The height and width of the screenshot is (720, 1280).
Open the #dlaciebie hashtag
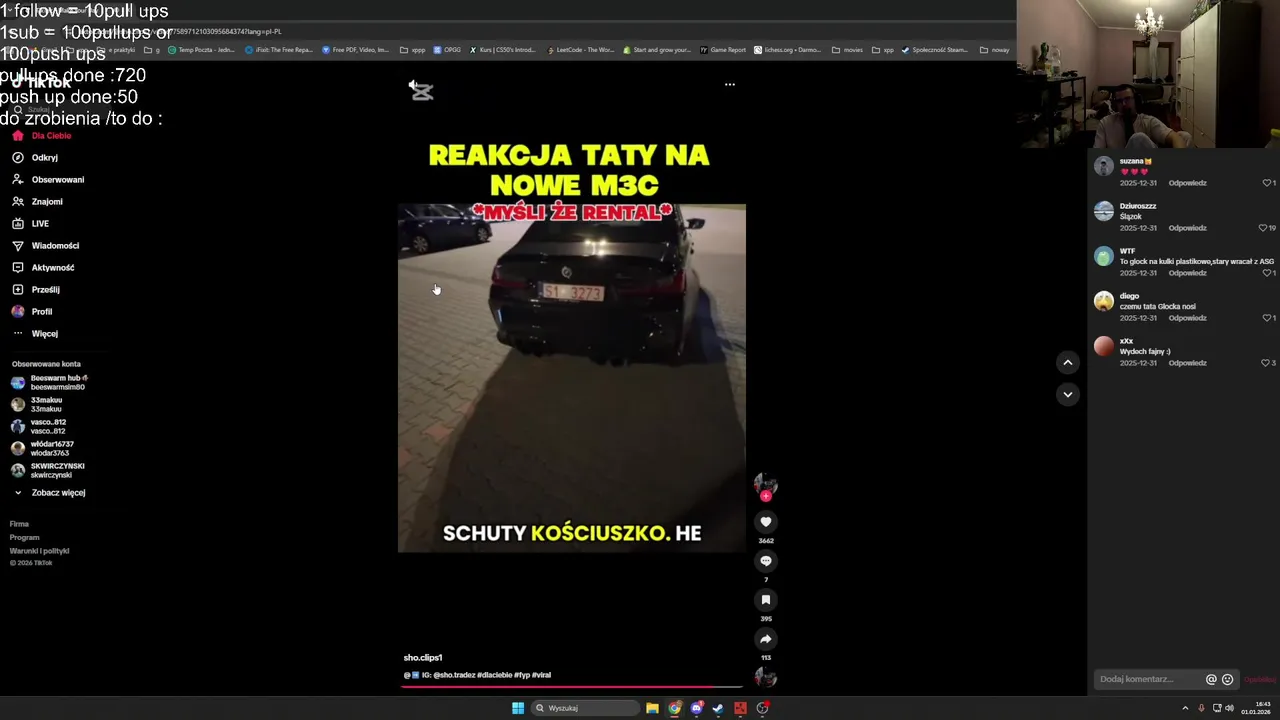495,675
